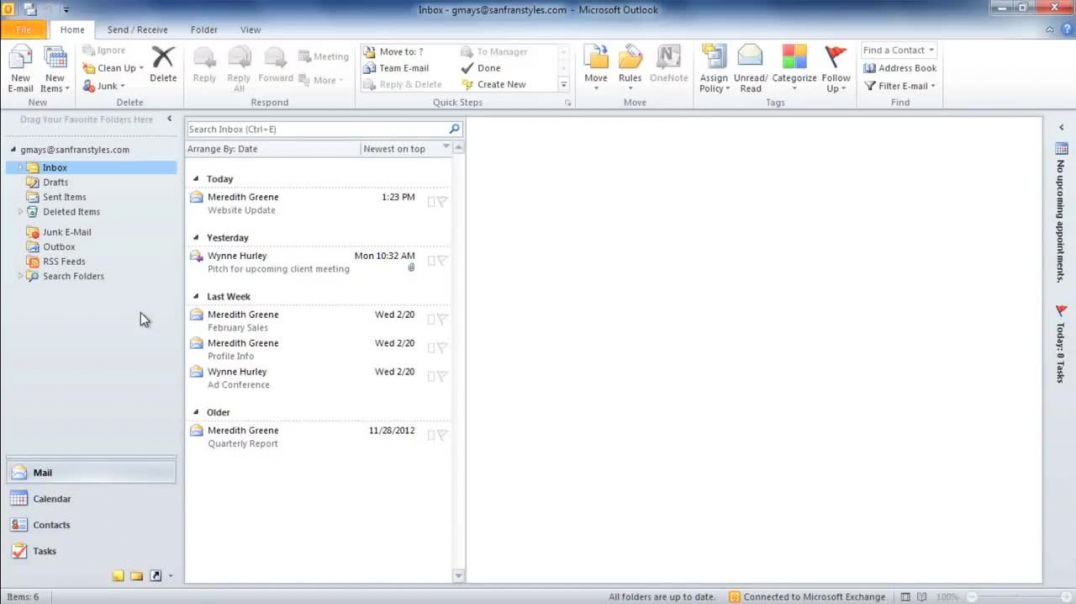Open the Sent Items folder
The height and width of the screenshot is (604, 1076).
64,197
